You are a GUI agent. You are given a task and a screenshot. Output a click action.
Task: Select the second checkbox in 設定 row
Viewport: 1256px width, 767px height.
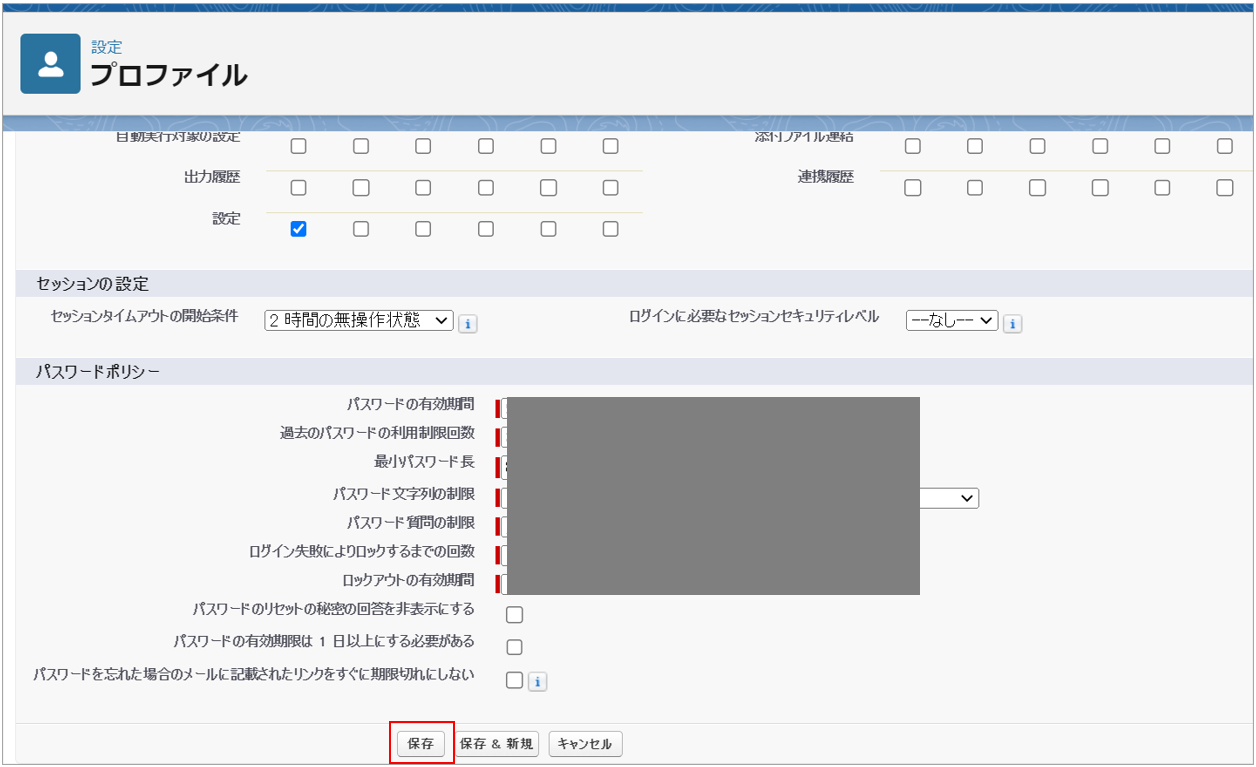361,229
